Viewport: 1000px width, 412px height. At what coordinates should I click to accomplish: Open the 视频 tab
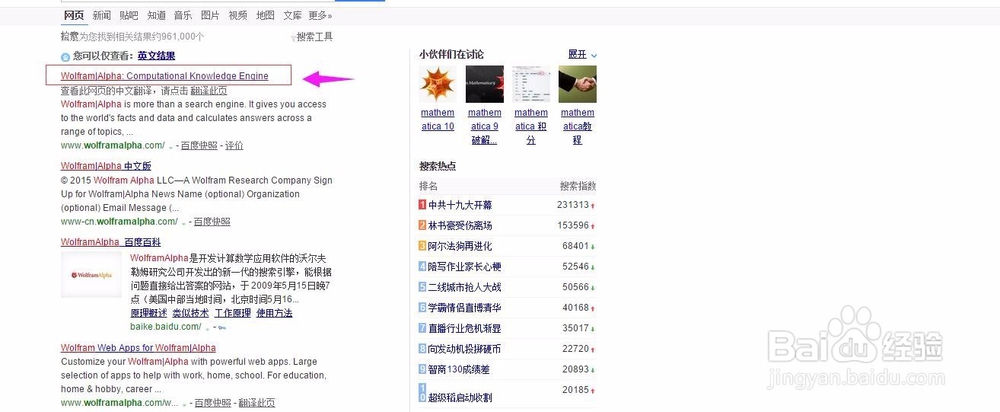point(237,15)
